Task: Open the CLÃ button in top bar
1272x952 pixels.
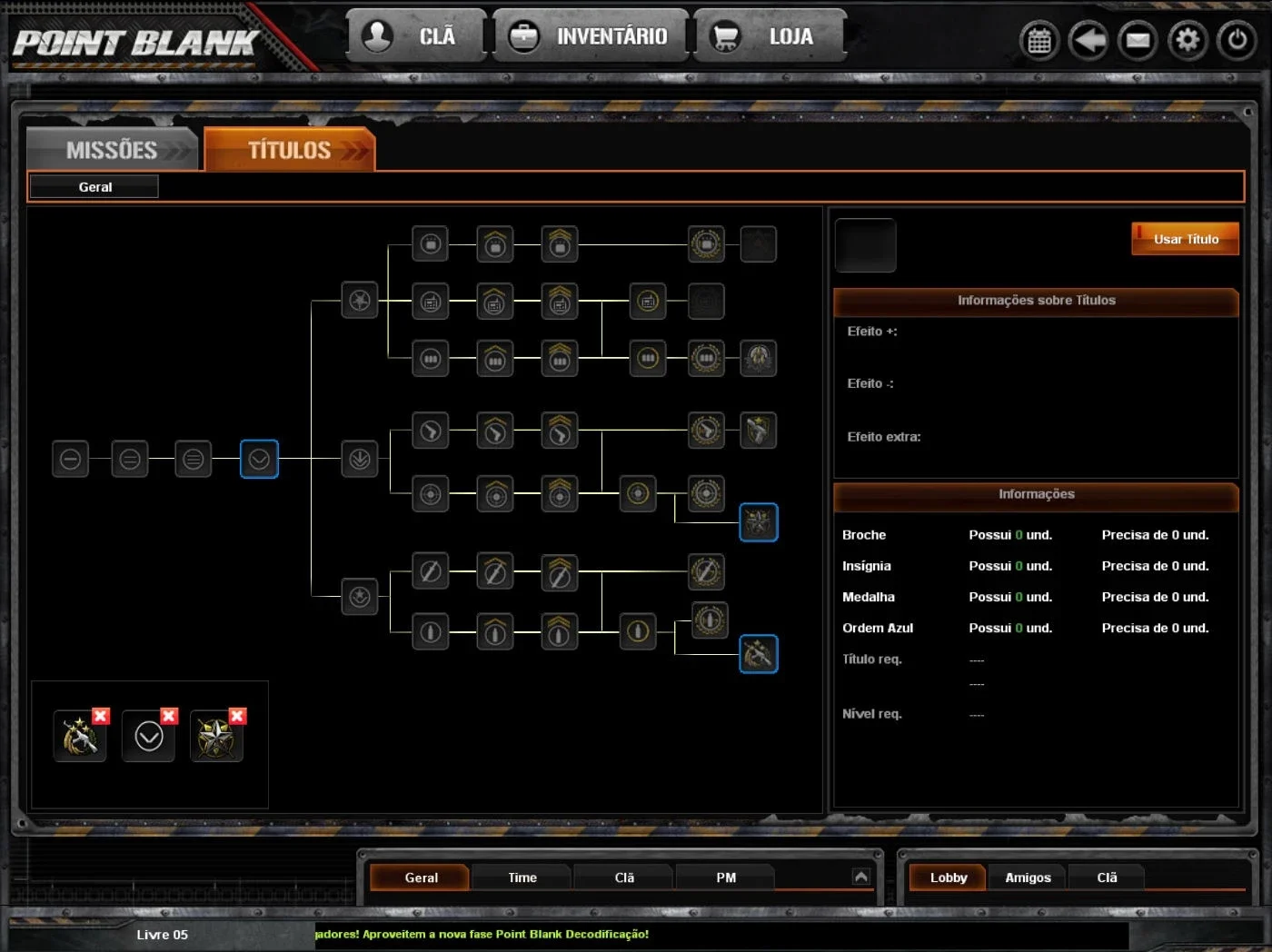Action: tap(416, 35)
